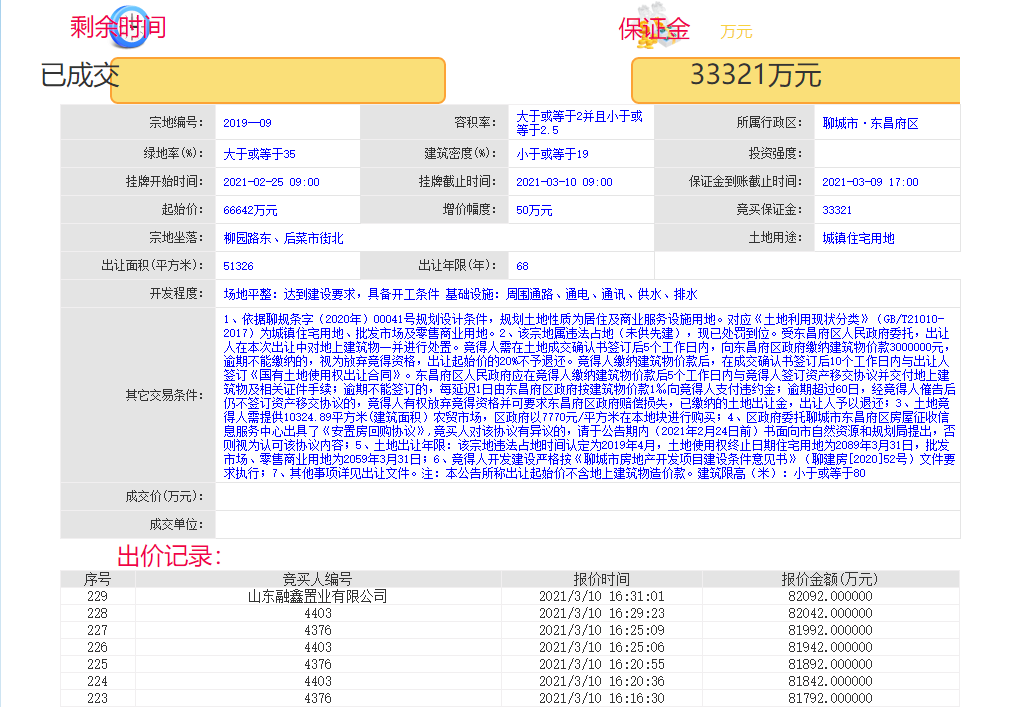Click the 序号 column header
The image size is (1013, 707).
[97, 579]
